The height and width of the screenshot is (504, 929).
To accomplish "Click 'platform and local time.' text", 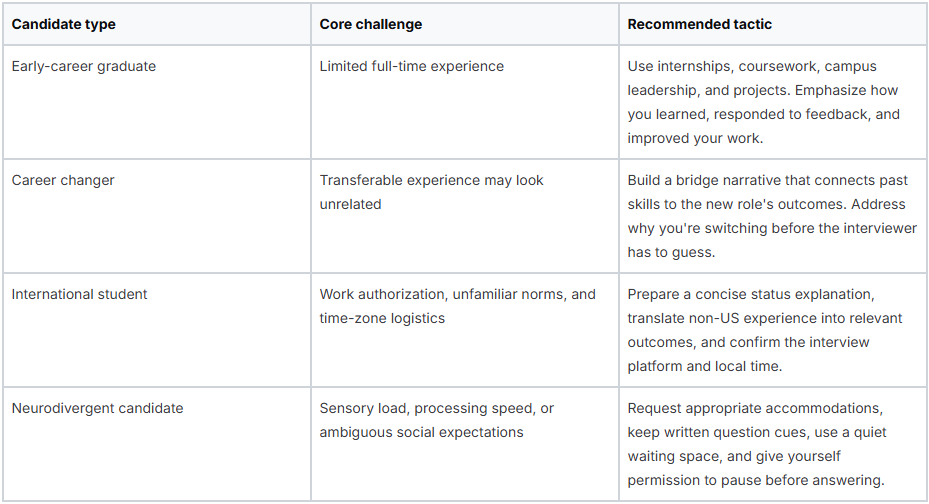I will tap(704, 367).
